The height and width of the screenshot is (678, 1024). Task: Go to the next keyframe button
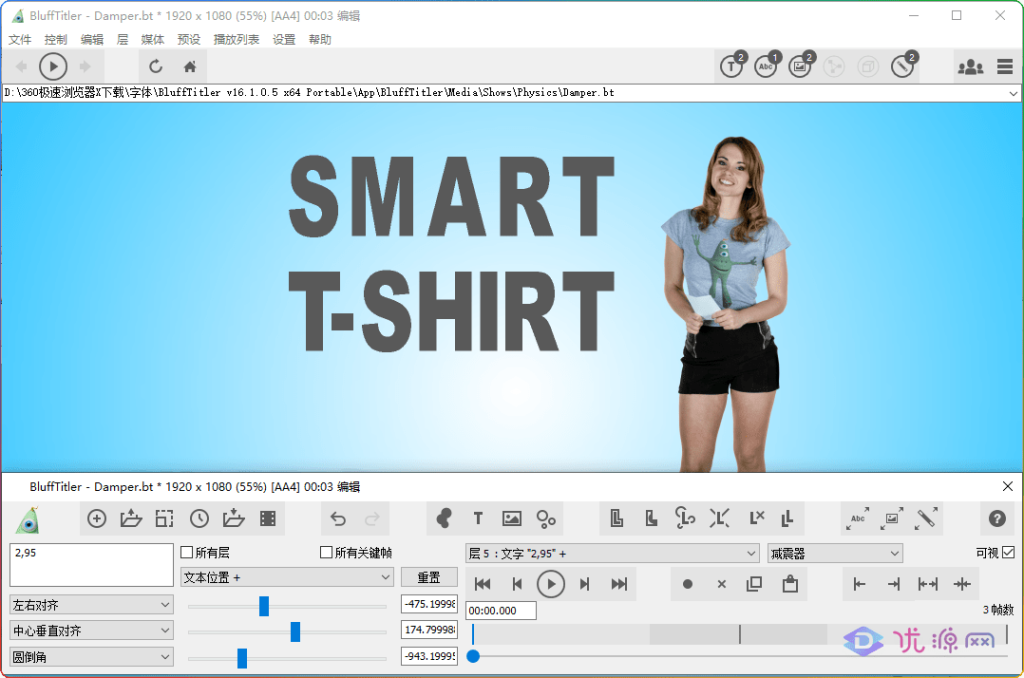tap(584, 584)
